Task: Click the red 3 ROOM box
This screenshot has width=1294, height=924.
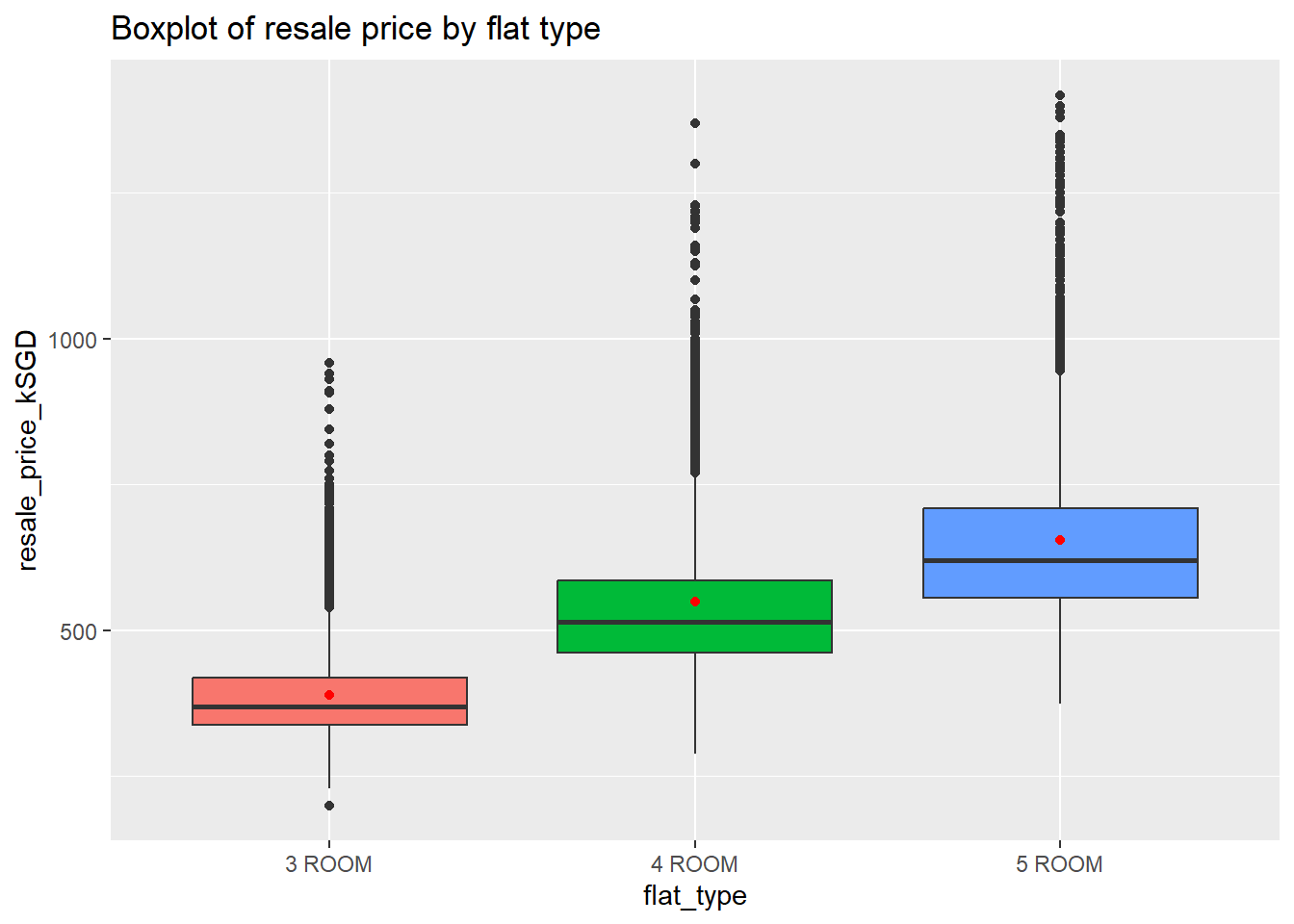Action: 260,701
